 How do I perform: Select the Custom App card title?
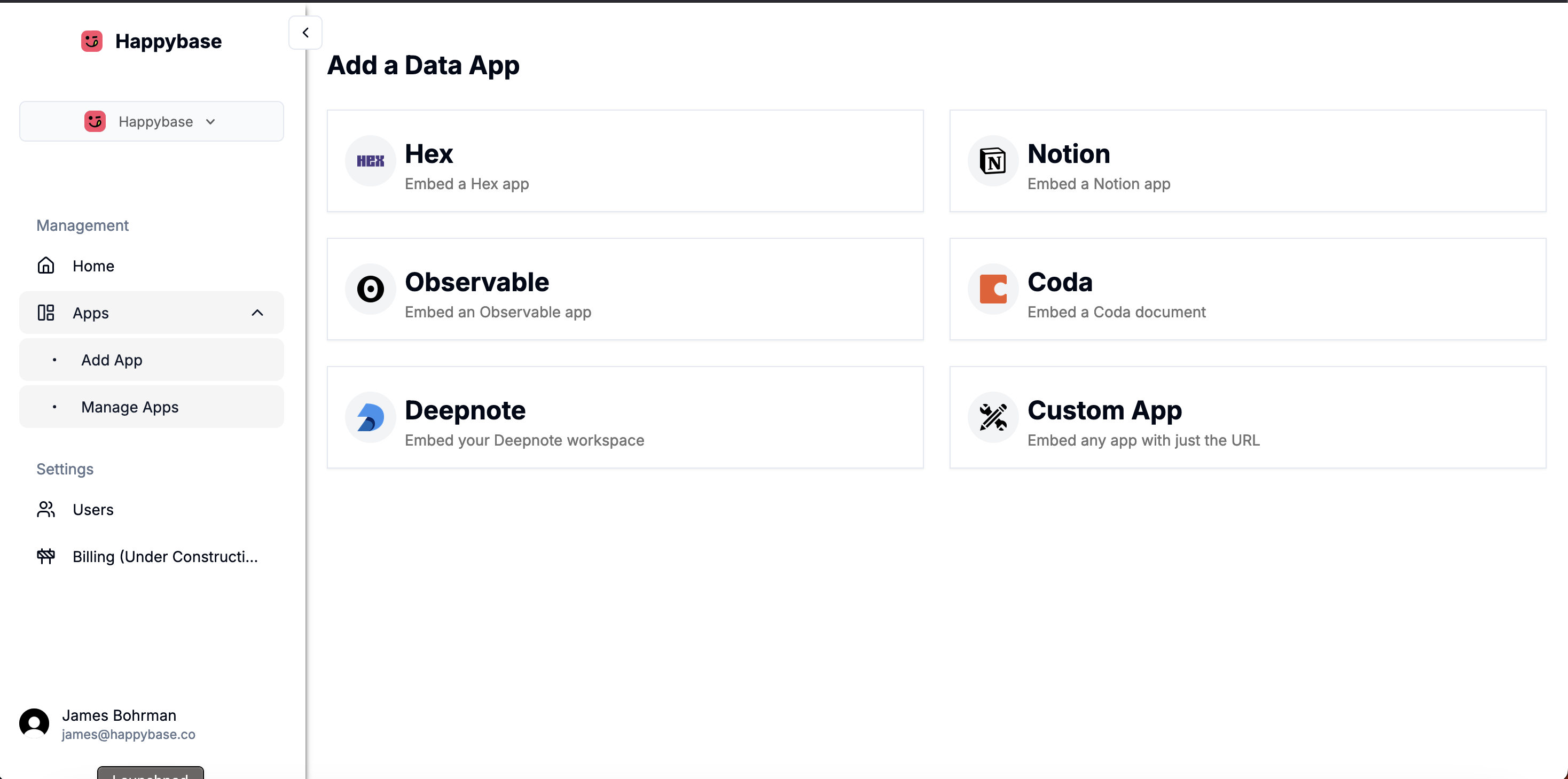pyautogui.click(x=1104, y=410)
